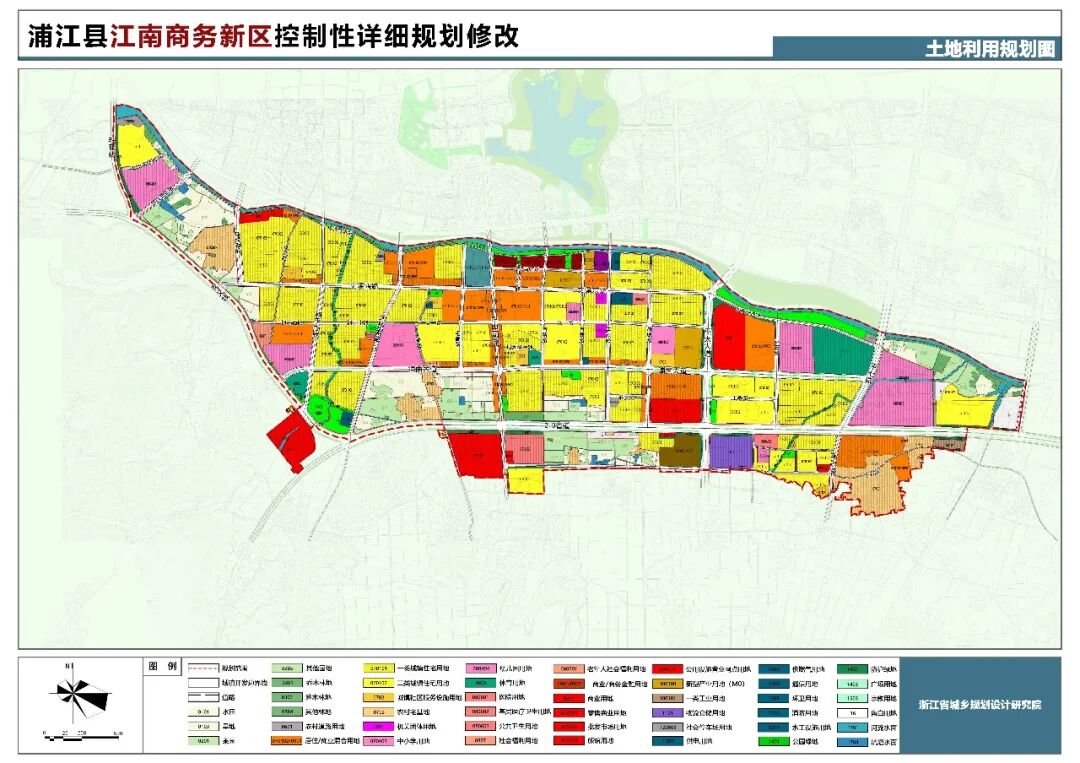Click the yellow parcel at the northwest tip
Screen dimensions: 1080x763
(x=136, y=148)
